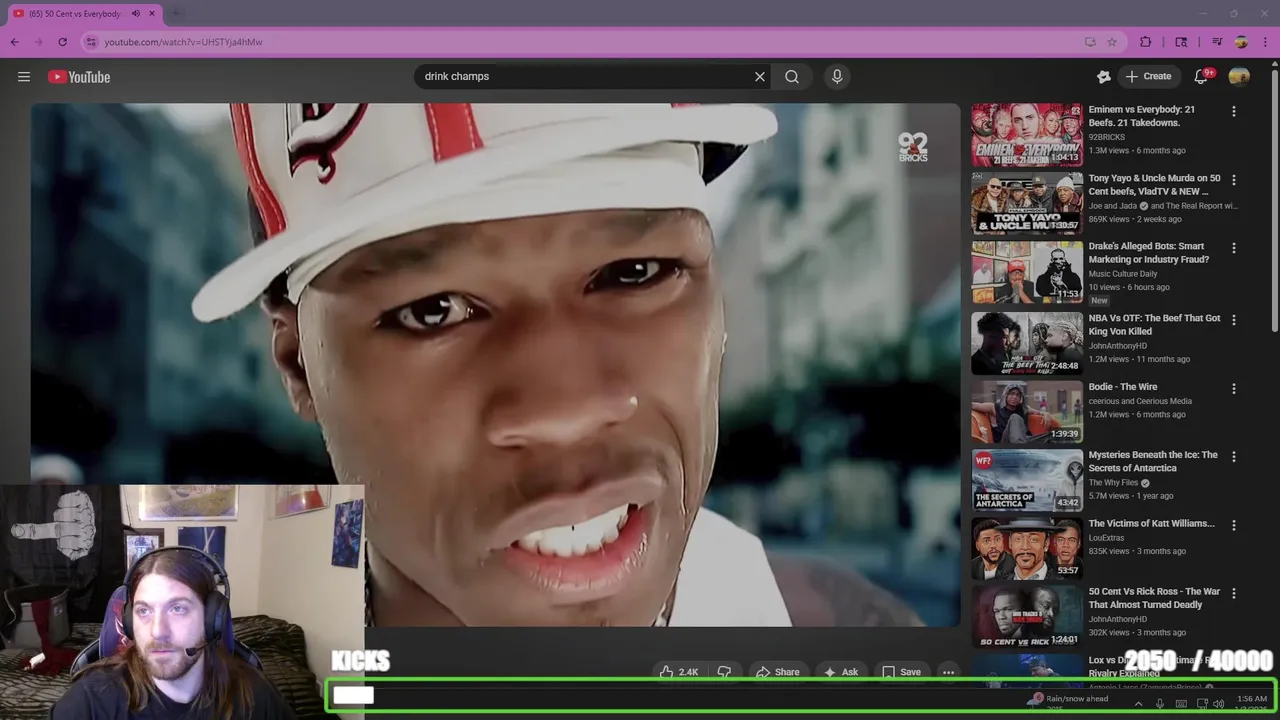Screen dimensions: 1280x720
Task: Open the tab search icon in toolbar
Action: click(x=1181, y=42)
